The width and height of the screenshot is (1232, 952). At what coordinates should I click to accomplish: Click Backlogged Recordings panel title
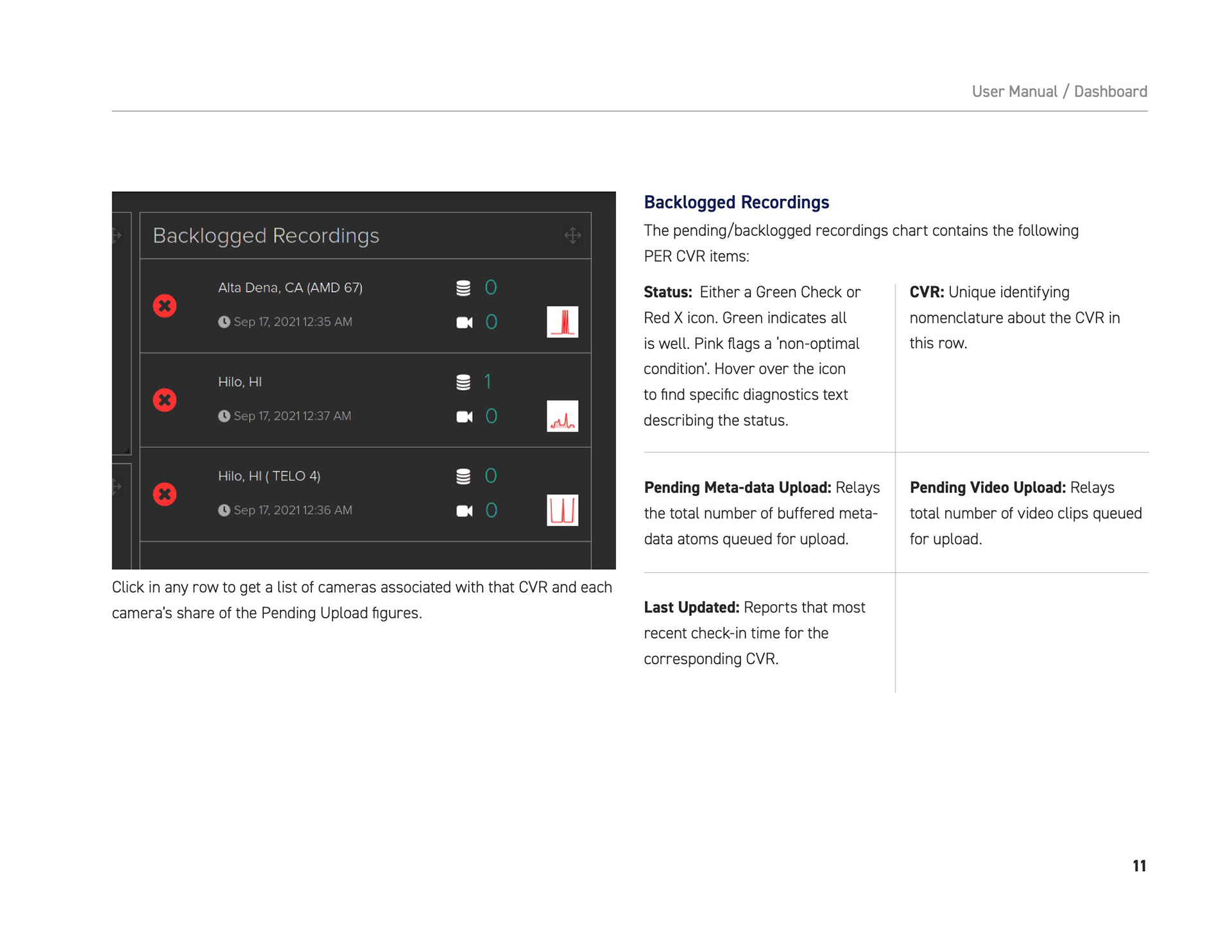coord(266,236)
